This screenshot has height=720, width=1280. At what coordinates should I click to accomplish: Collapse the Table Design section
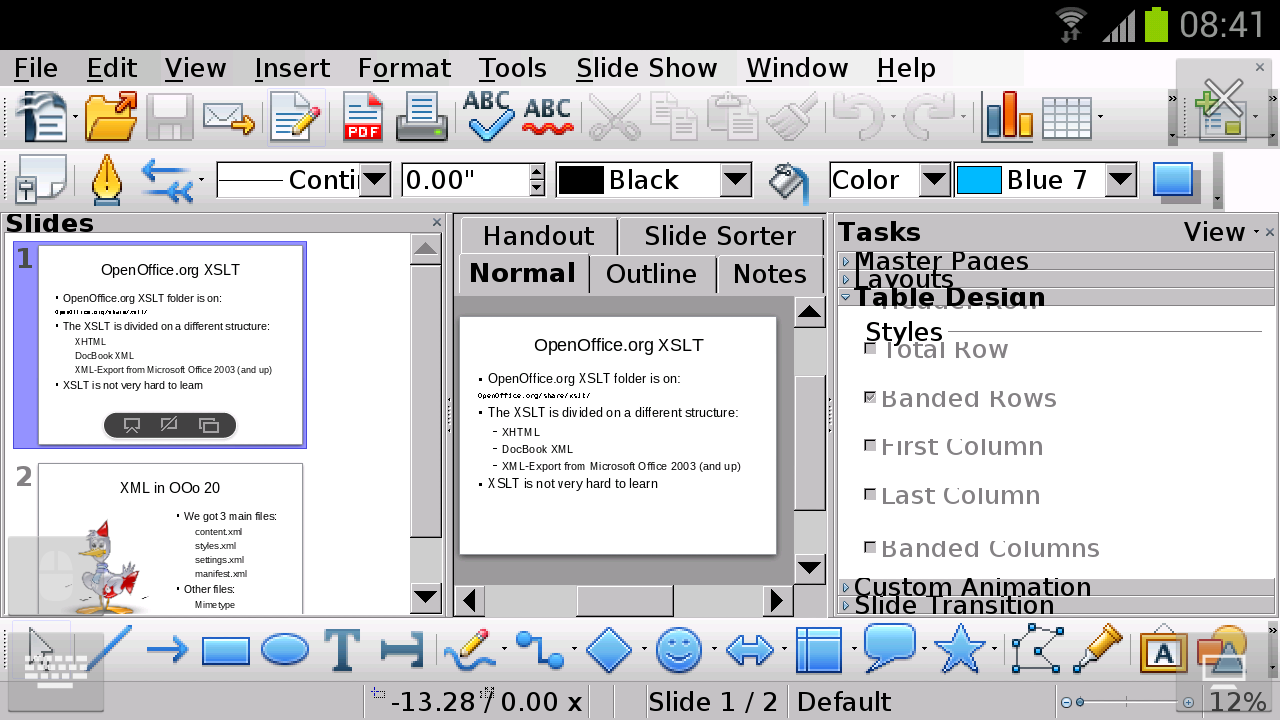tap(1056, 297)
